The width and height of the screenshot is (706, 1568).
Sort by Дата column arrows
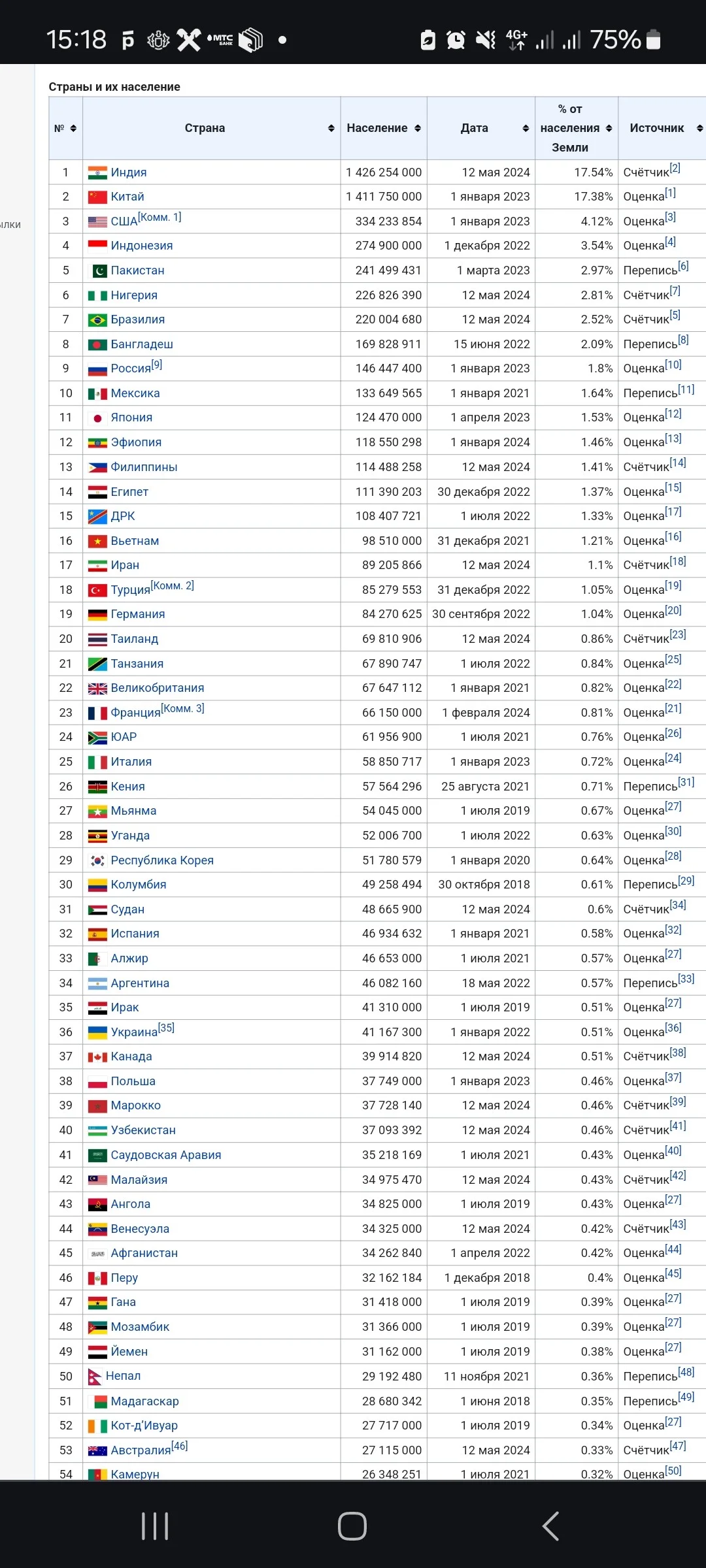point(526,128)
